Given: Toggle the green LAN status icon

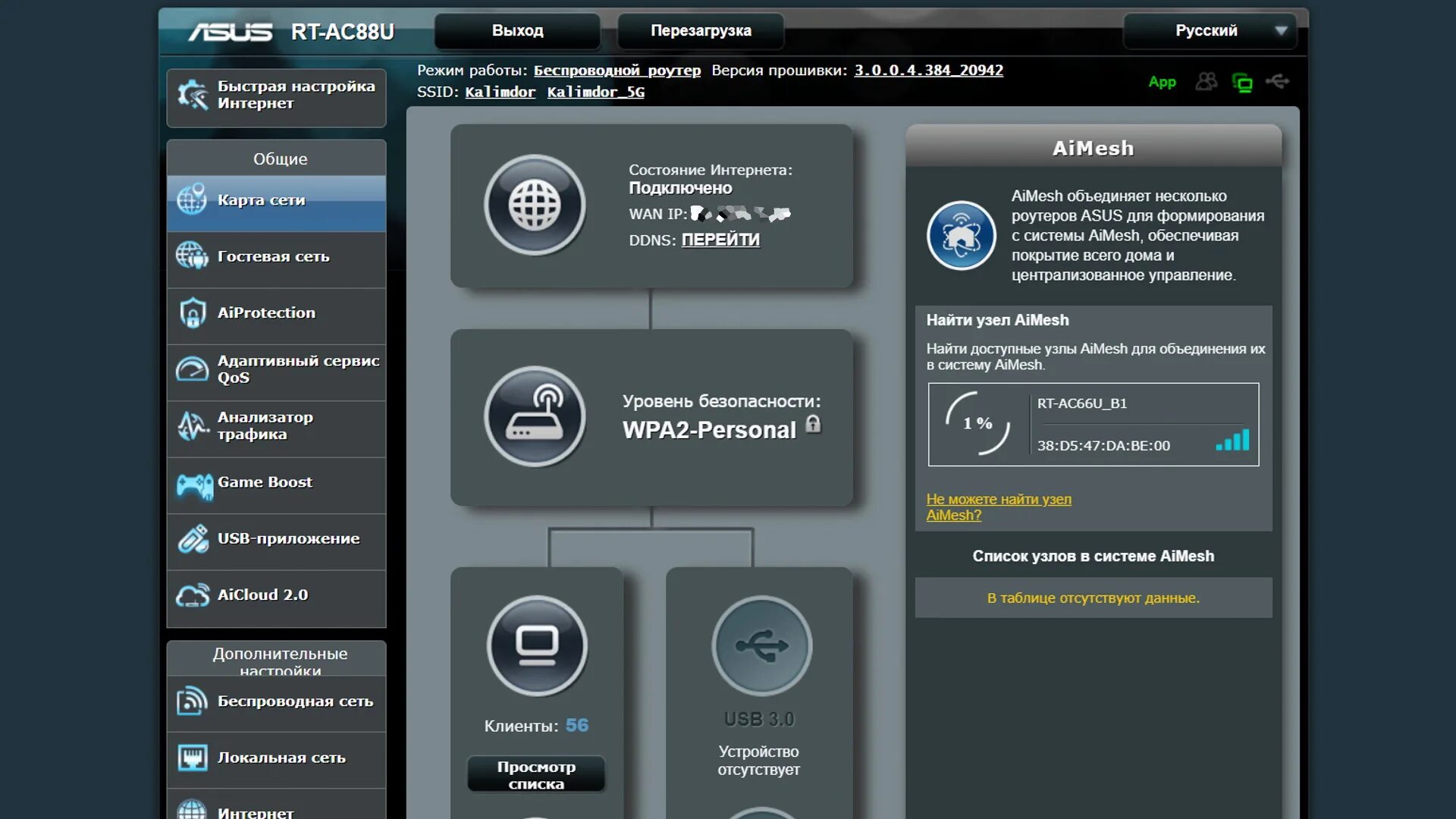Looking at the screenshot, I should 1243,81.
